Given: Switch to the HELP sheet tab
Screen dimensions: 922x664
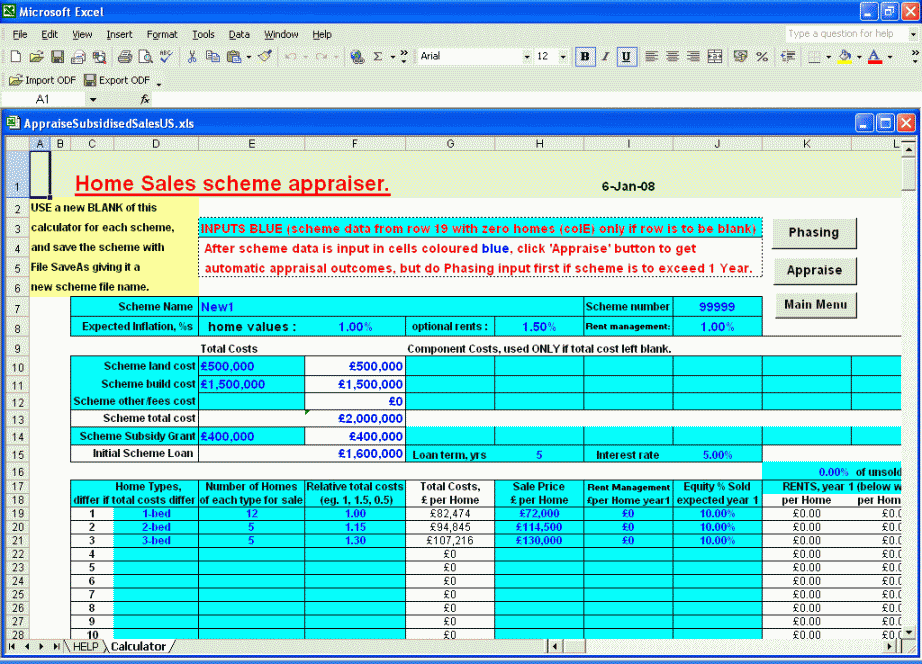Looking at the screenshot, I should (85, 646).
